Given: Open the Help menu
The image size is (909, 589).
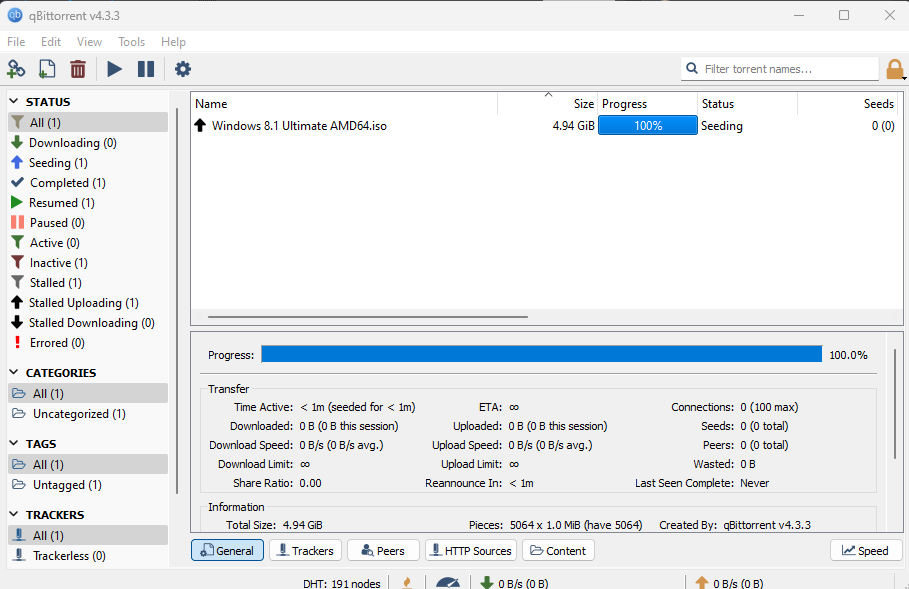Looking at the screenshot, I should (x=173, y=42).
